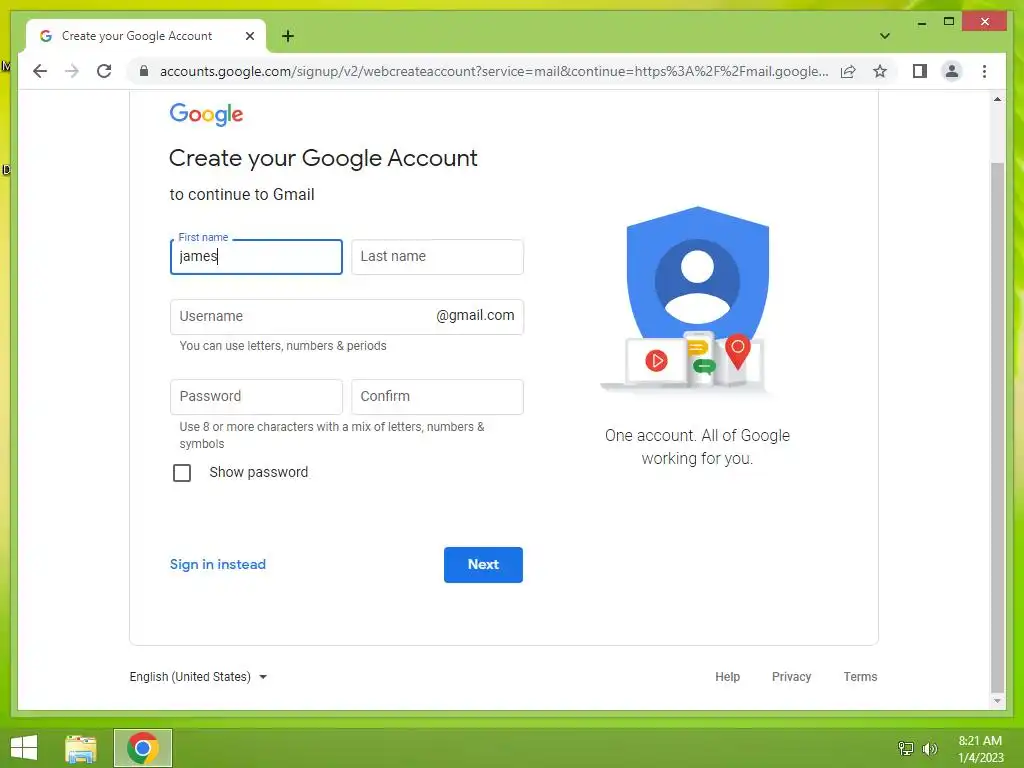Click the Chrome taskbar icon
Image resolution: width=1024 pixels, height=768 pixels.
(x=143, y=748)
